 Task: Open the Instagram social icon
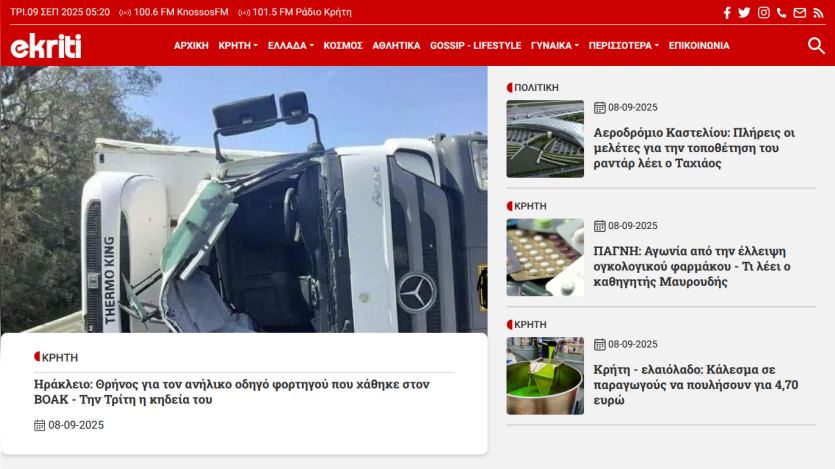click(764, 13)
